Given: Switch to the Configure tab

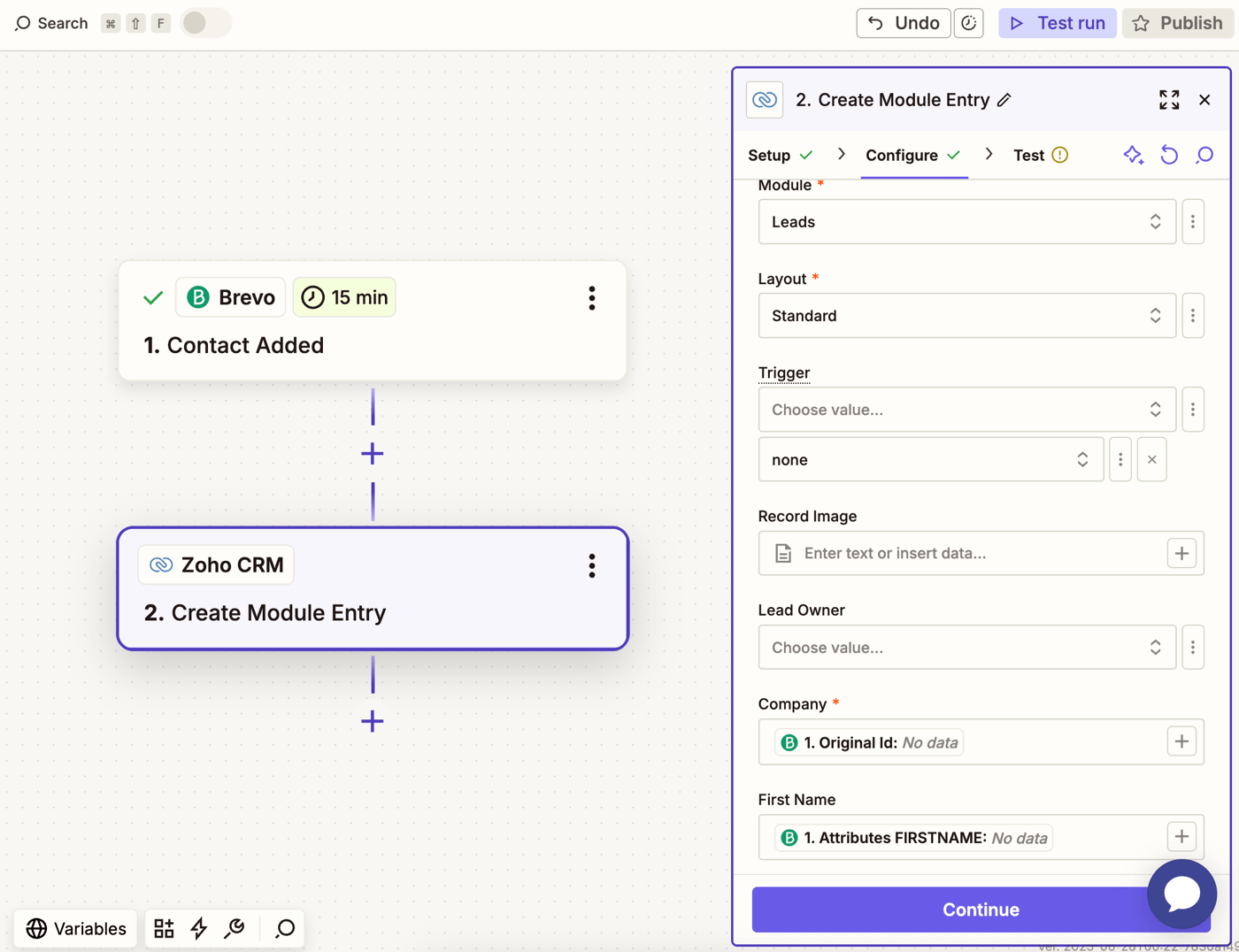Looking at the screenshot, I should pyautogui.click(x=913, y=155).
